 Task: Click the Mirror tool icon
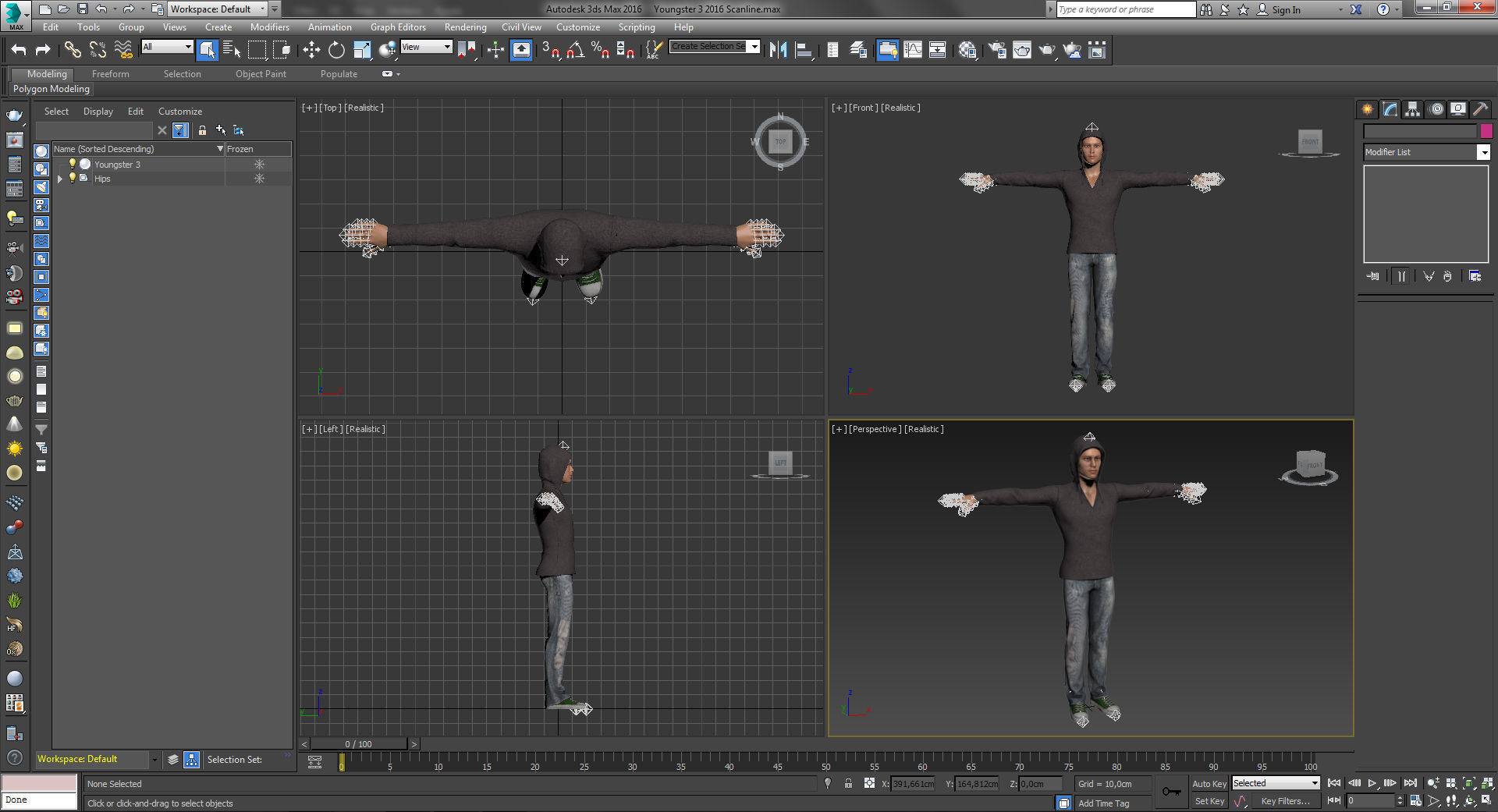pyautogui.click(x=778, y=50)
